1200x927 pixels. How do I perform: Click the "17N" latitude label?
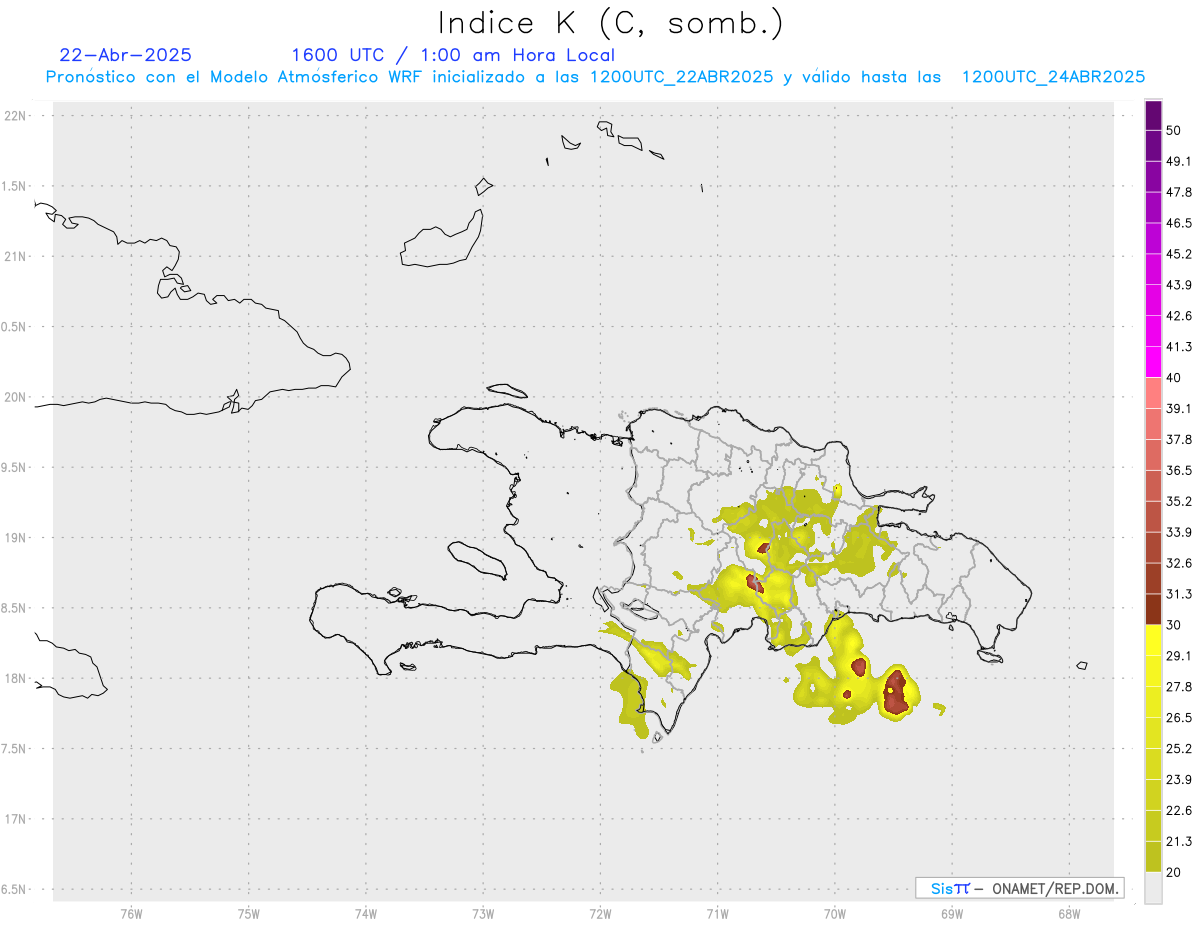(16, 819)
